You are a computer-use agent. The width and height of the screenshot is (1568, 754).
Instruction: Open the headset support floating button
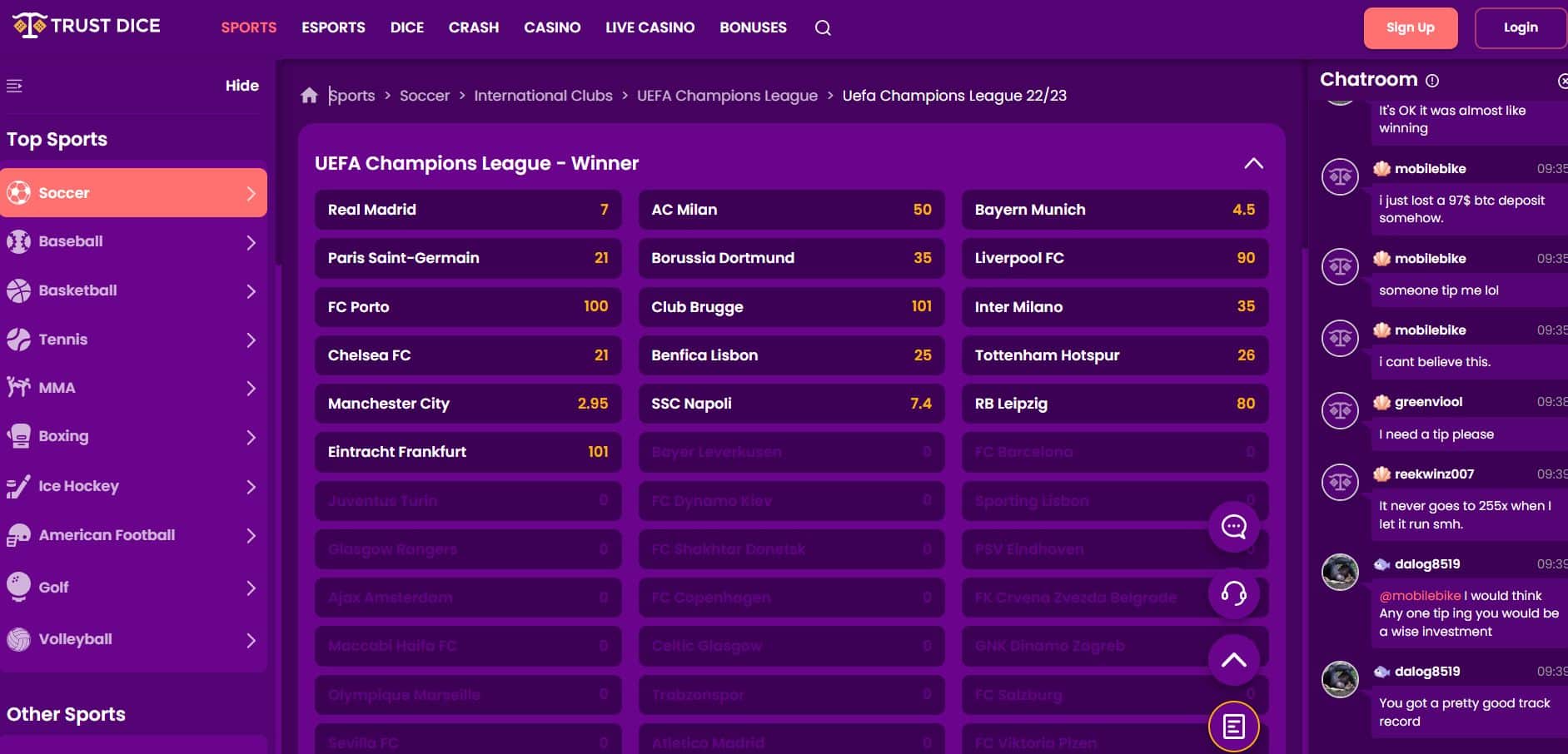coord(1233,593)
